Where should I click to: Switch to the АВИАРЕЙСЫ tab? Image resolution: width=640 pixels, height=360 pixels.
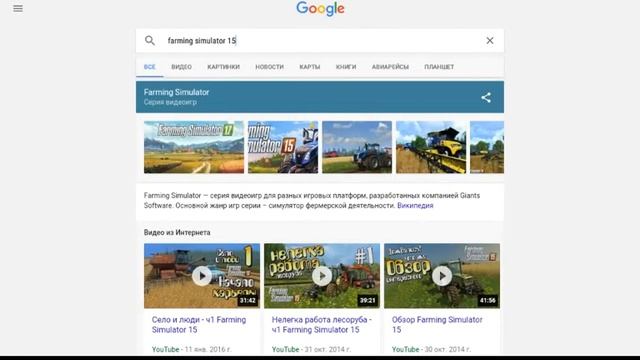(390, 67)
